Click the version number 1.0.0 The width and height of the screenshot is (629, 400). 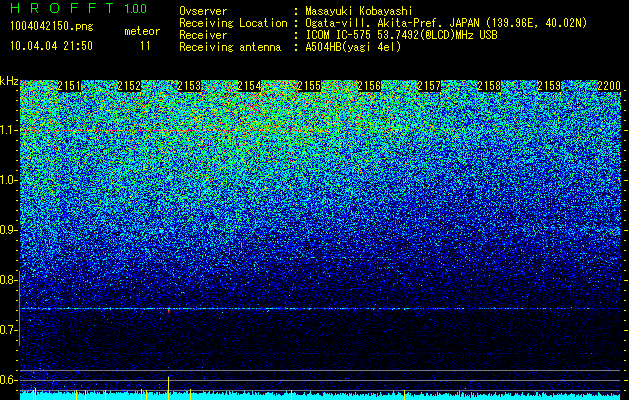click(136, 8)
